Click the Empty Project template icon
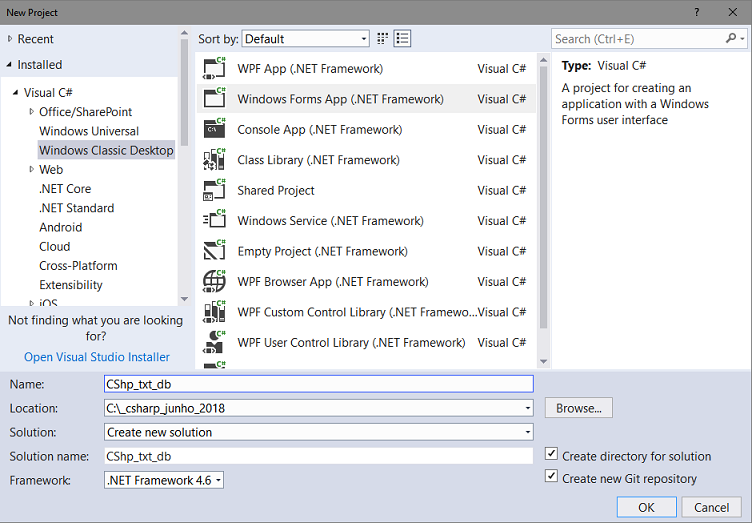The image size is (752, 523). pyautogui.click(x=214, y=251)
